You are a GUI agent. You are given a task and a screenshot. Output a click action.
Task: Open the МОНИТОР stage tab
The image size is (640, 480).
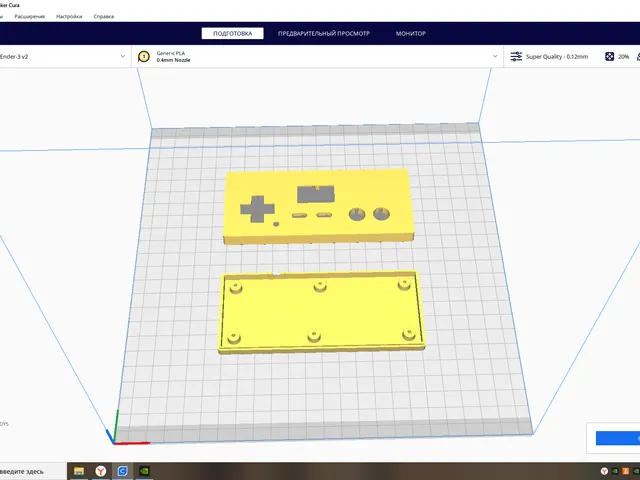click(x=411, y=33)
